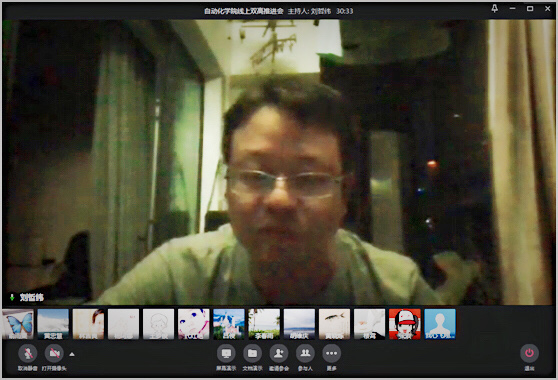Unmute the microphone (取消静音)

(28, 353)
